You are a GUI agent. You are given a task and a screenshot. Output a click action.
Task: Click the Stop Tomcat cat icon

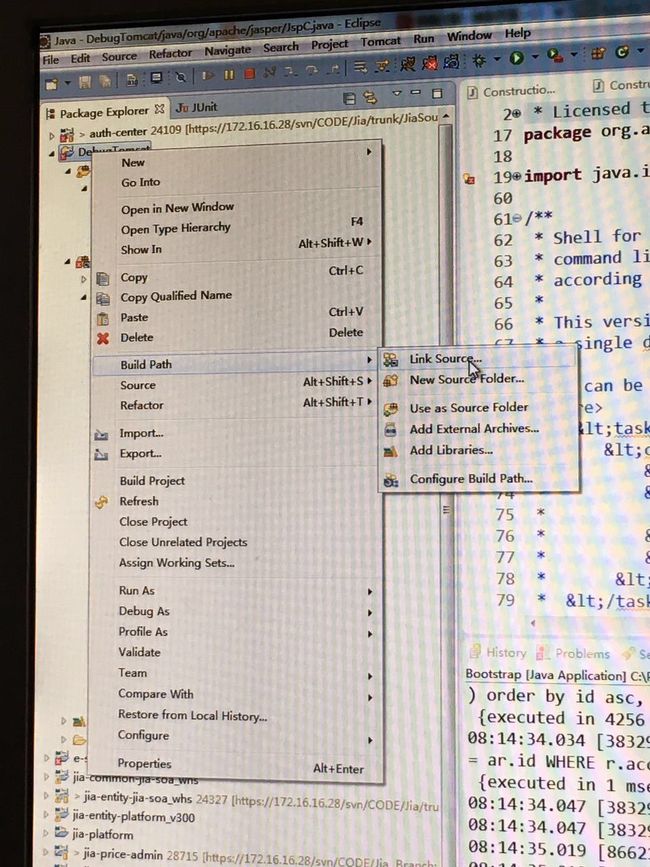click(429, 63)
